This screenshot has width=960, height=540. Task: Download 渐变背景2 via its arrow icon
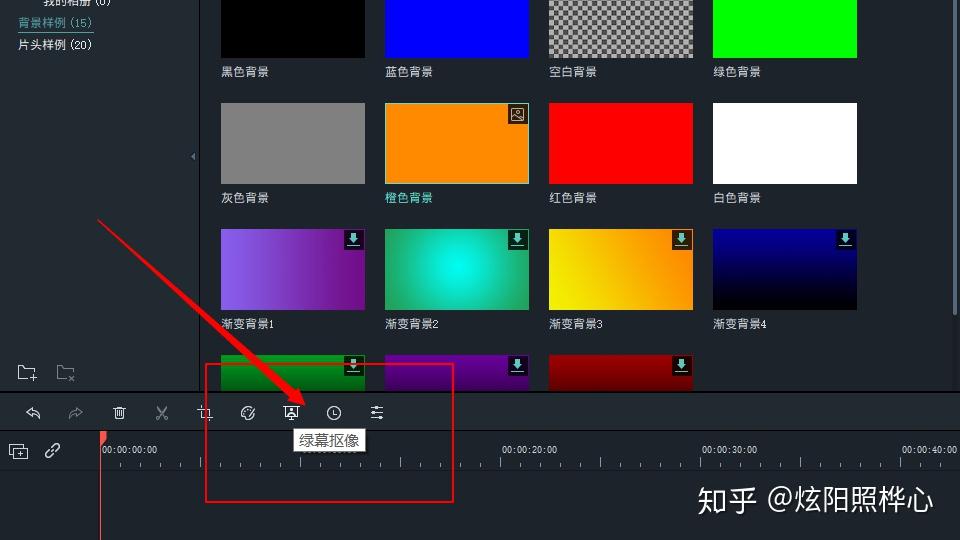pyautogui.click(x=517, y=239)
